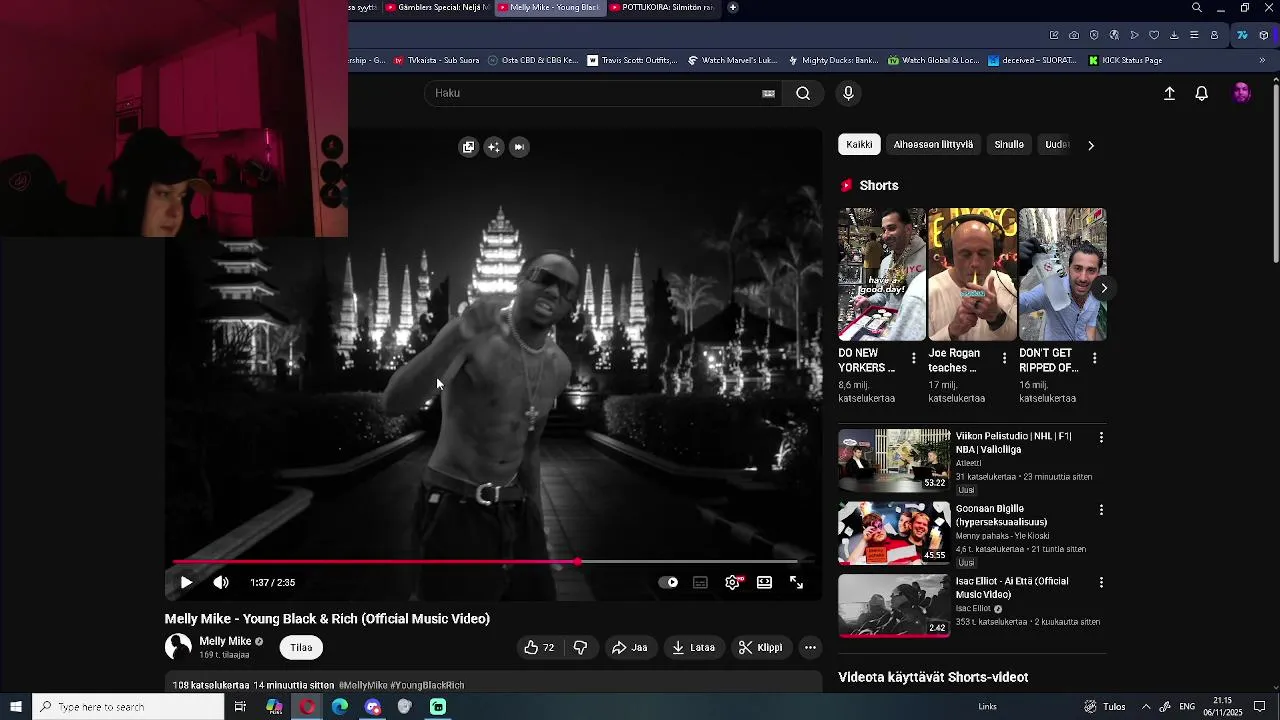Open the Melly Mike channel name link

pos(225,641)
